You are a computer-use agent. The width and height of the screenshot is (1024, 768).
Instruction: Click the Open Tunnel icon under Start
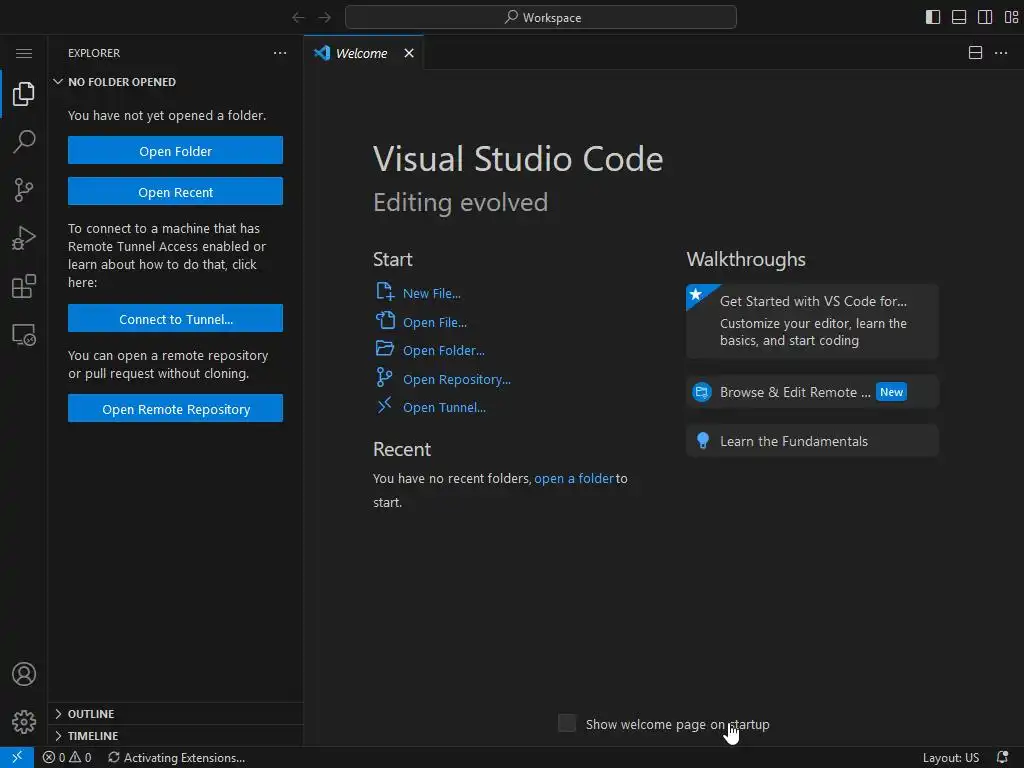pyautogui.click(x=385, y=406)
